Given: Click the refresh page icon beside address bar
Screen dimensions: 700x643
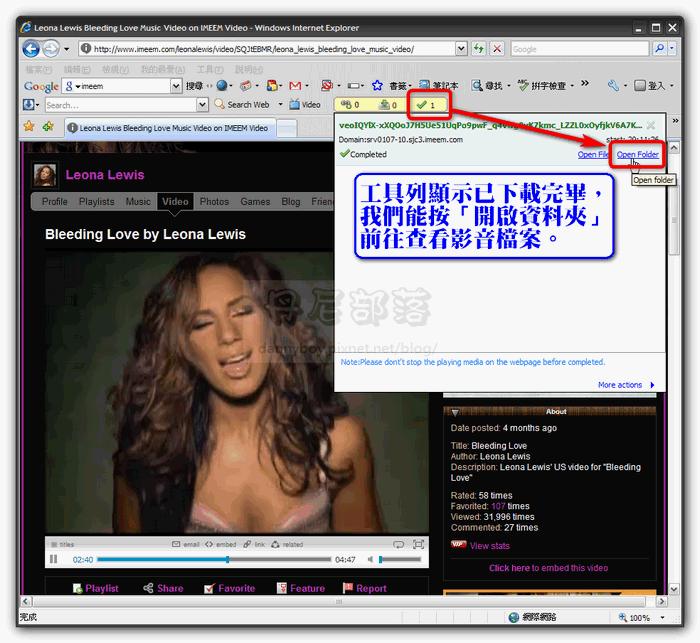Looking at the screenshot, I should pyautogui.click(x=479, y=48).
